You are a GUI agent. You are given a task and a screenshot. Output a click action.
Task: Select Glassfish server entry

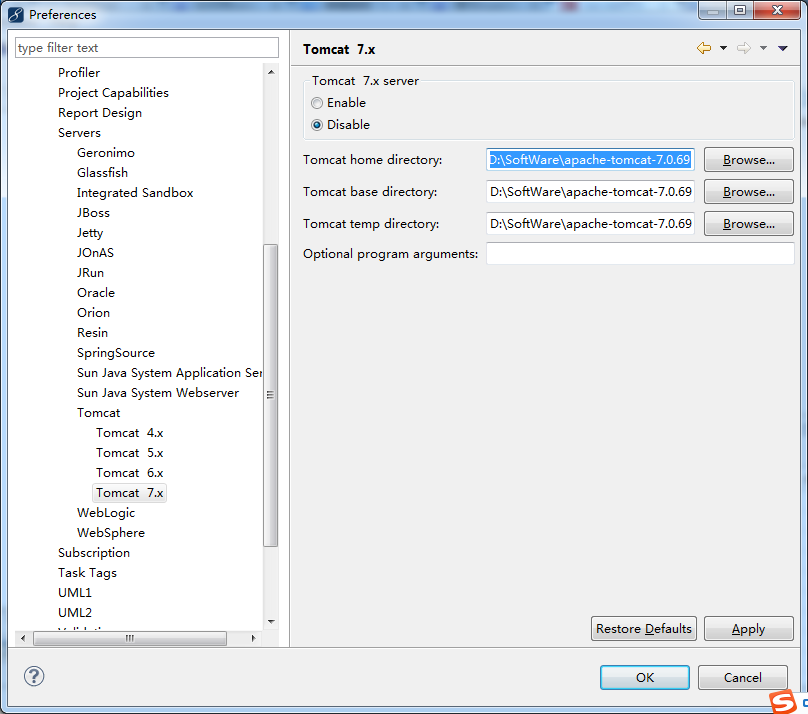coord(103,173)
